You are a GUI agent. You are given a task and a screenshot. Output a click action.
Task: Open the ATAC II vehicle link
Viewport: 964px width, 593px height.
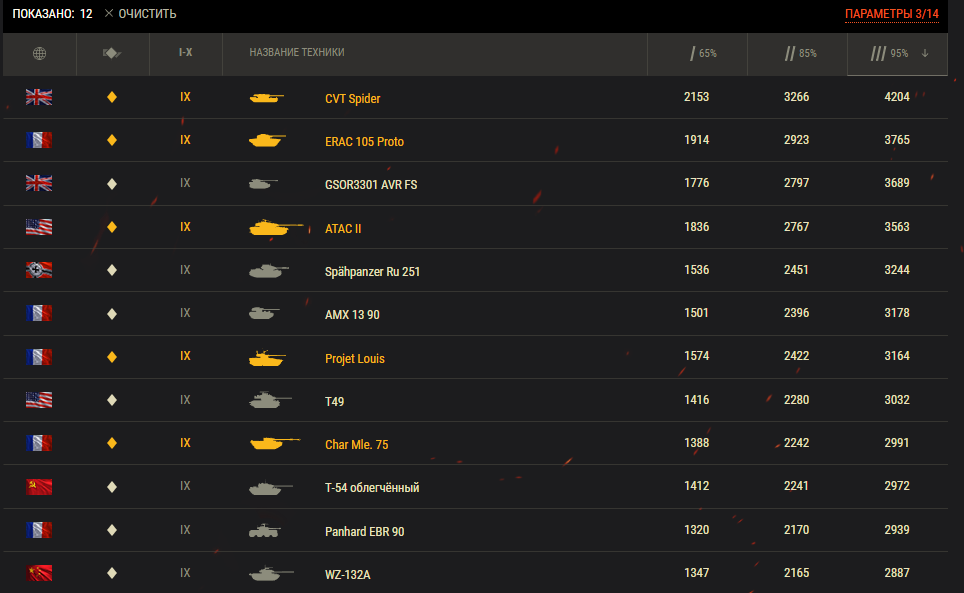tap(343, 229)
